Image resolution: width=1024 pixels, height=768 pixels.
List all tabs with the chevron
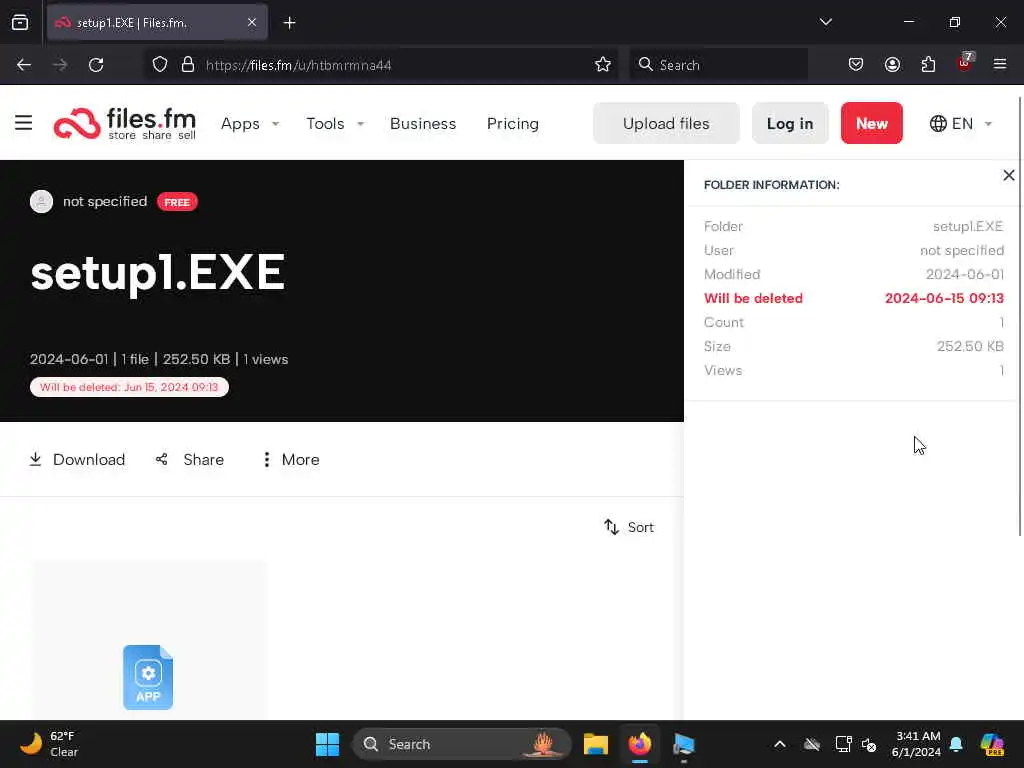[825, 22]
